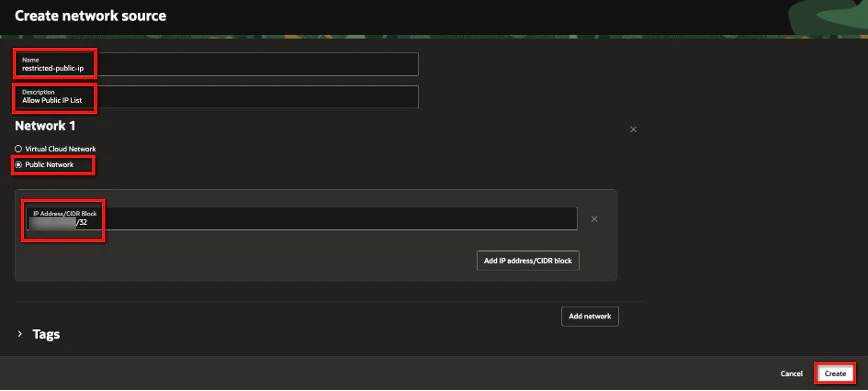Remove Network 1 with its X icon

pyautogui.click(x=633, y=129)
